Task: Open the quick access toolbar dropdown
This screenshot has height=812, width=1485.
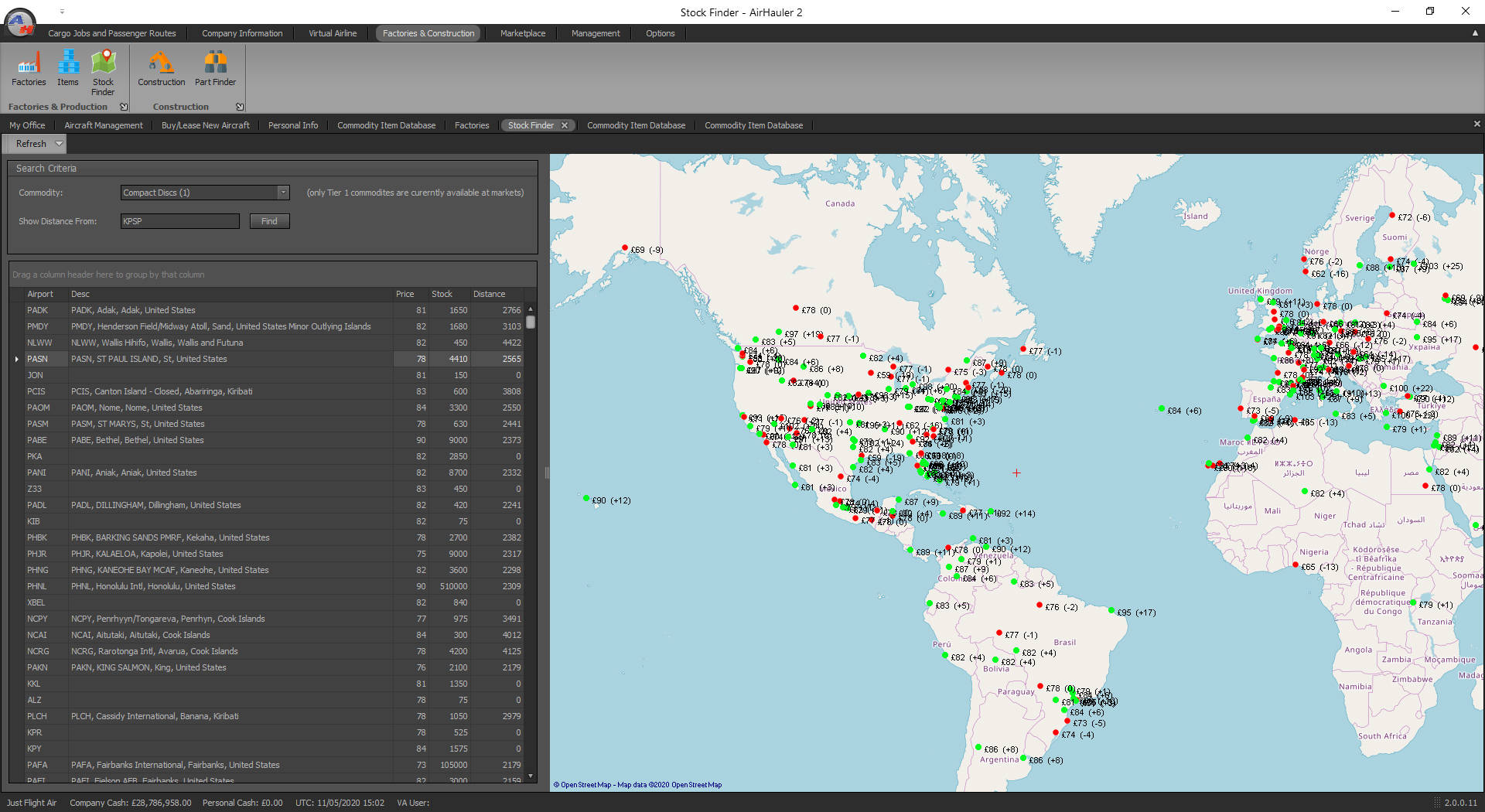Action: pyautogui.click(x=62, y=12)
